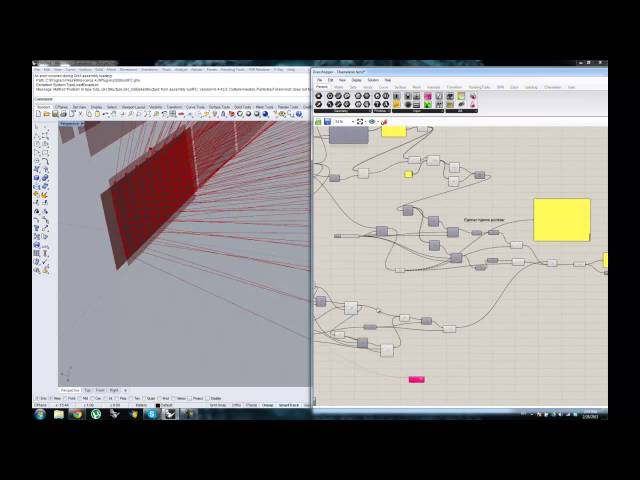
Task: Select the Standard toolbar tab in Rhino
Action: click(x=43, y=107)
